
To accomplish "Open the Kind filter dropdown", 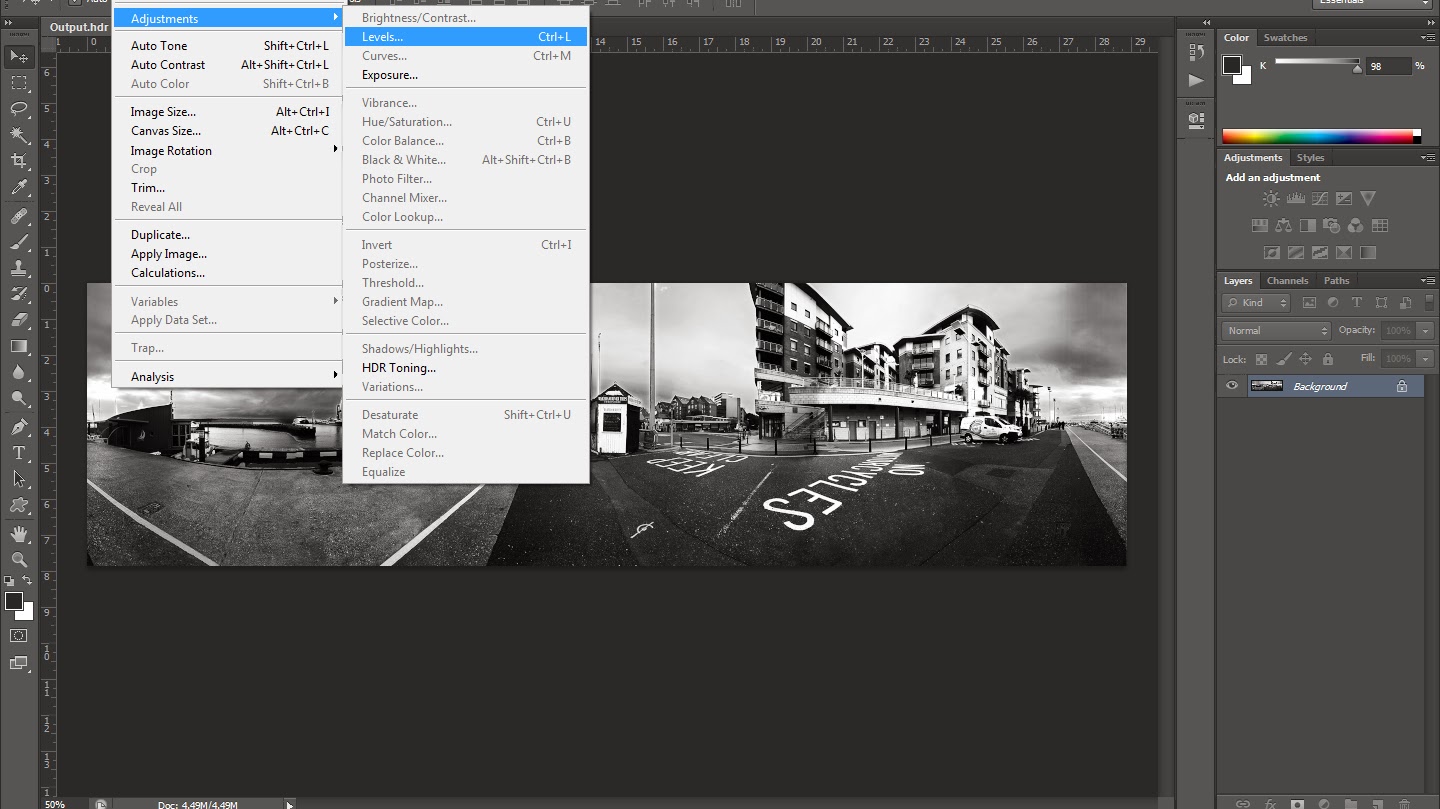I will 1256,303.
